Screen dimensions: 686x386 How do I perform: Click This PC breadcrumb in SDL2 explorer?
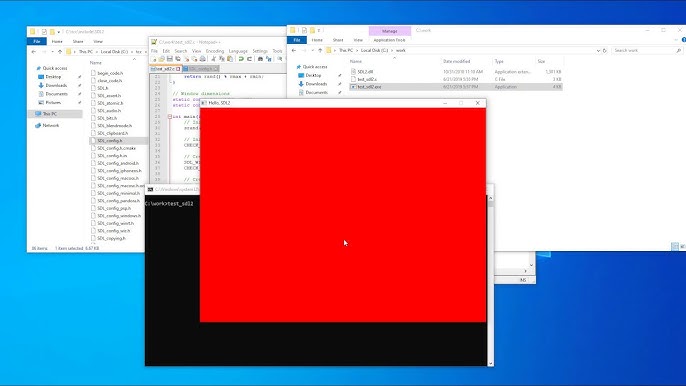[x=86, y=52]
